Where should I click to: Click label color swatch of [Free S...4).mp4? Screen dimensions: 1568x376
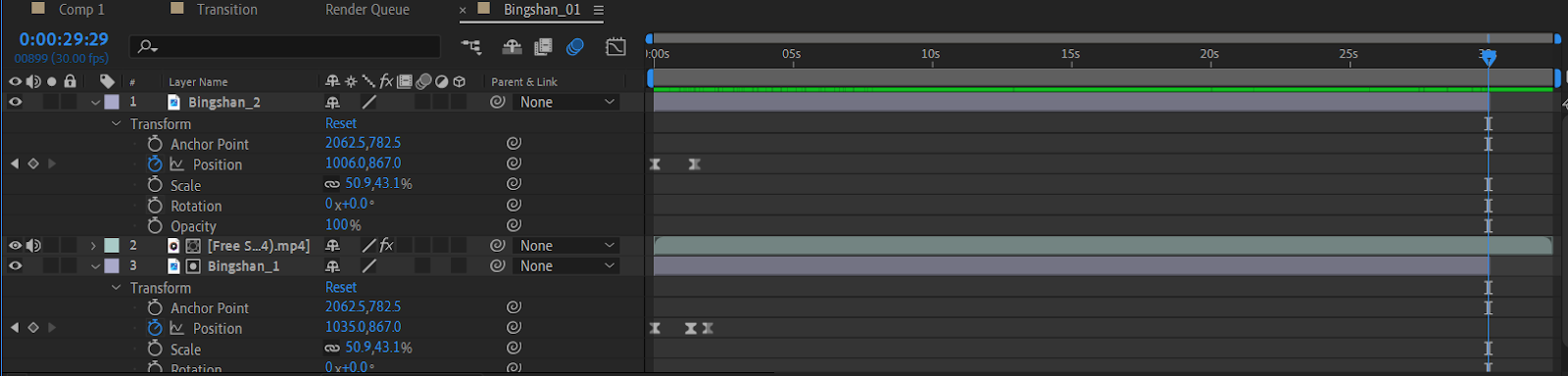click(112, 246)
